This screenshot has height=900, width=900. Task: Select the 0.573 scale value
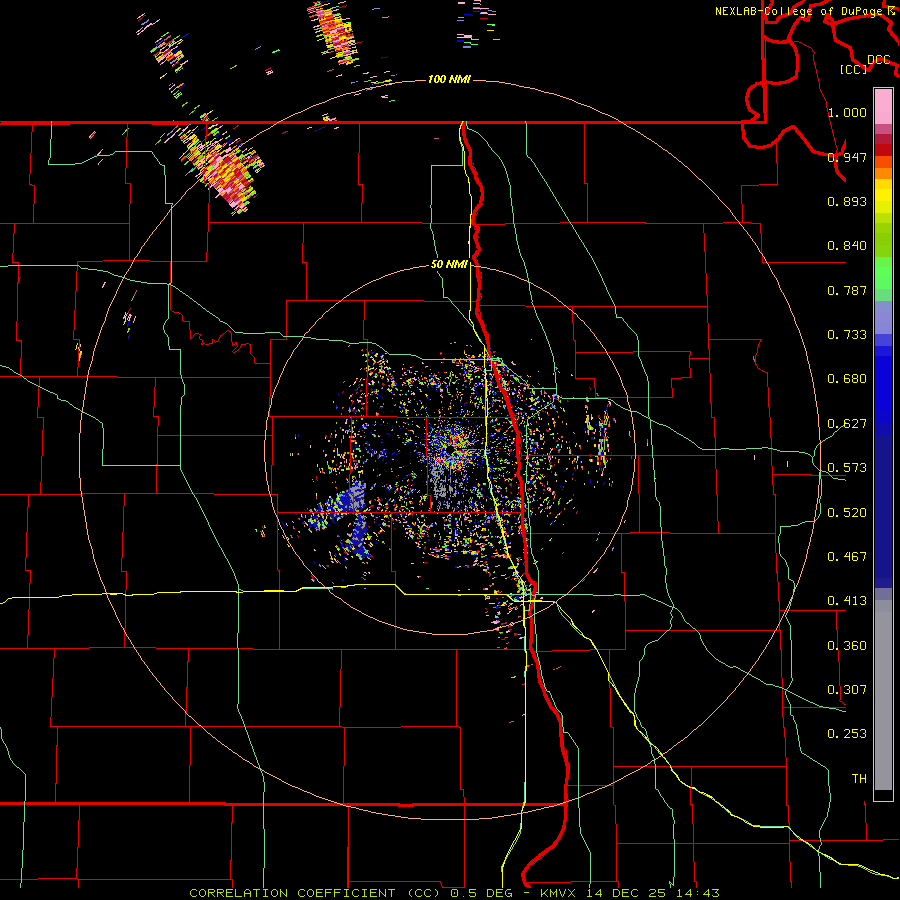[x=847, y=468]
